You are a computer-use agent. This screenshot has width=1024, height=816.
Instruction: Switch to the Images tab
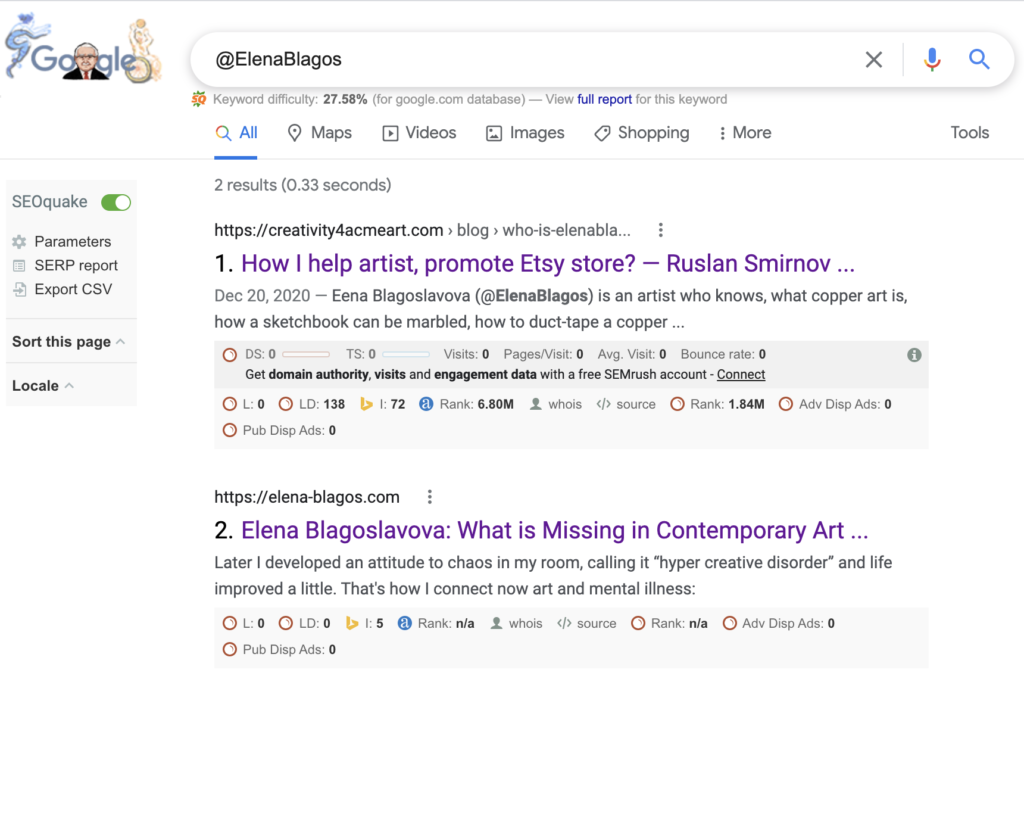point(525,132)
